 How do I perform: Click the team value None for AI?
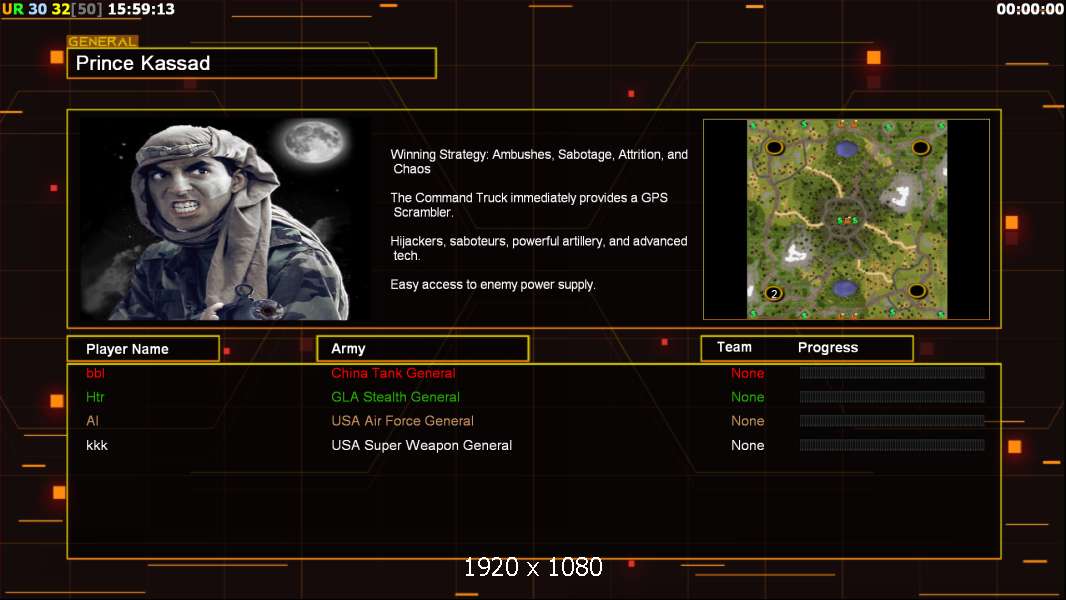[747, 421]
